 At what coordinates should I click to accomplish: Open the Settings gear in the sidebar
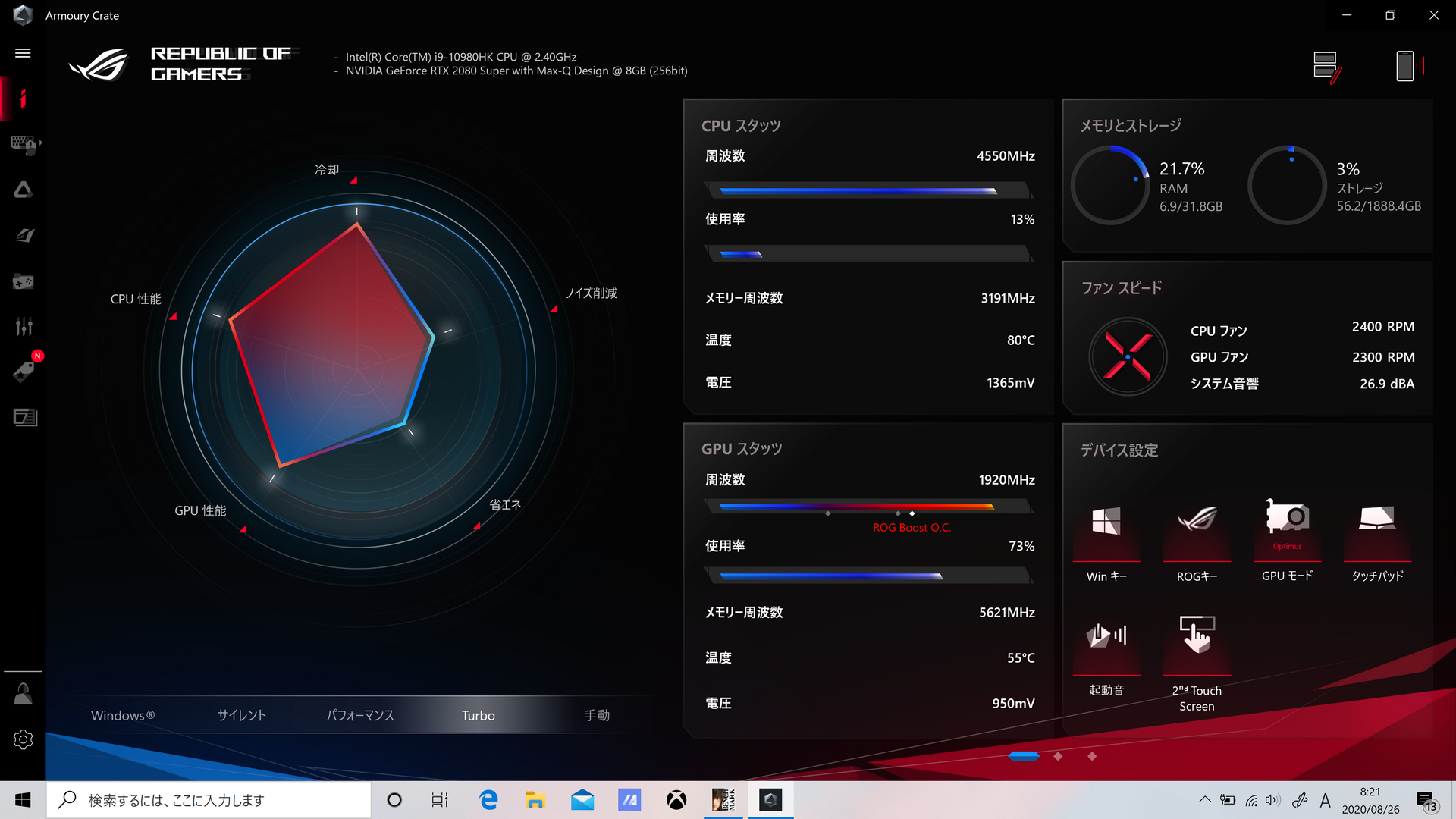click(23, 739)
